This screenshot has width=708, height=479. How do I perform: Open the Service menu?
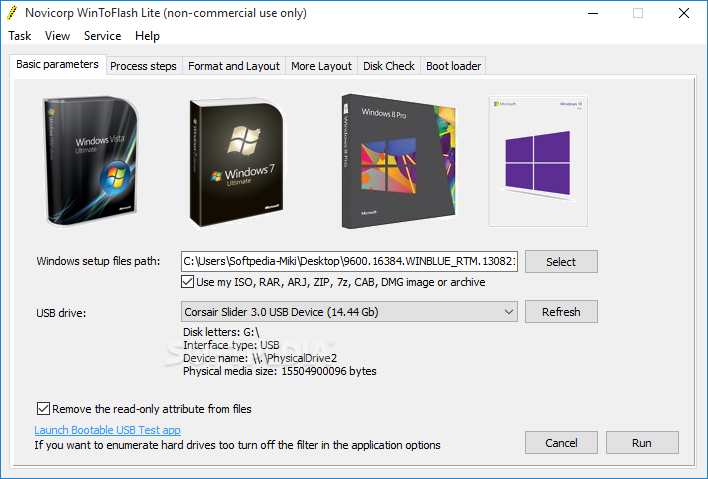tap(102, 36)
